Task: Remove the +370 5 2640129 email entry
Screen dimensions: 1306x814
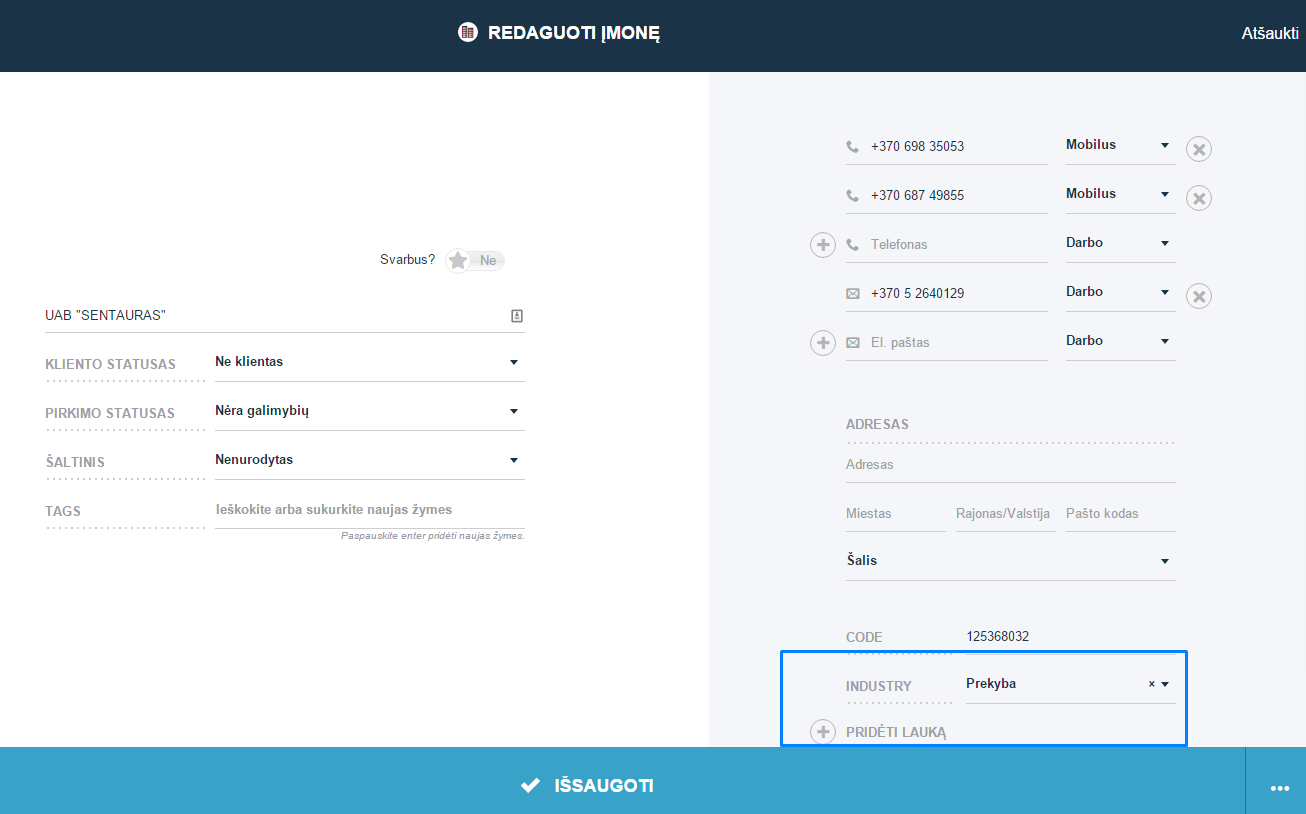Action: coord(1199,296)
